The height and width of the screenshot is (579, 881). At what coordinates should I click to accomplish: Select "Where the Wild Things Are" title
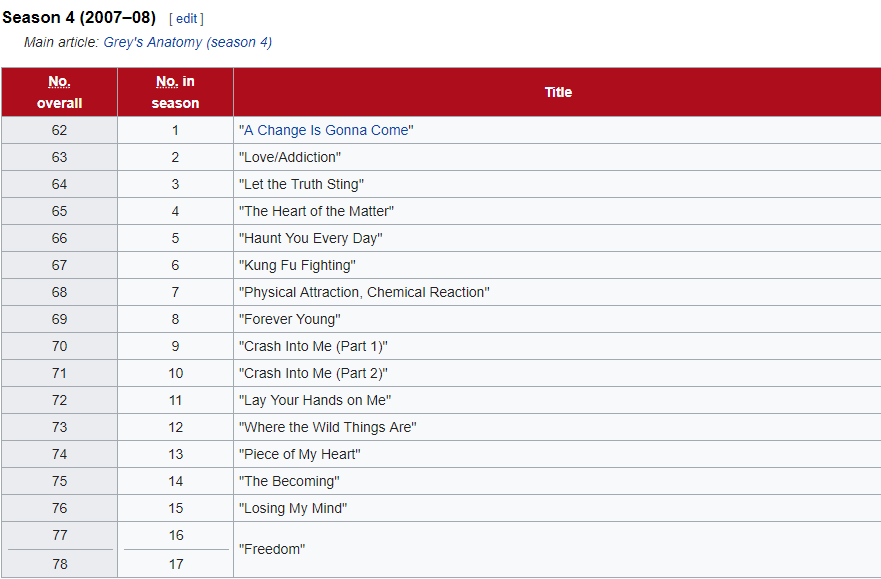pos(328,427)
